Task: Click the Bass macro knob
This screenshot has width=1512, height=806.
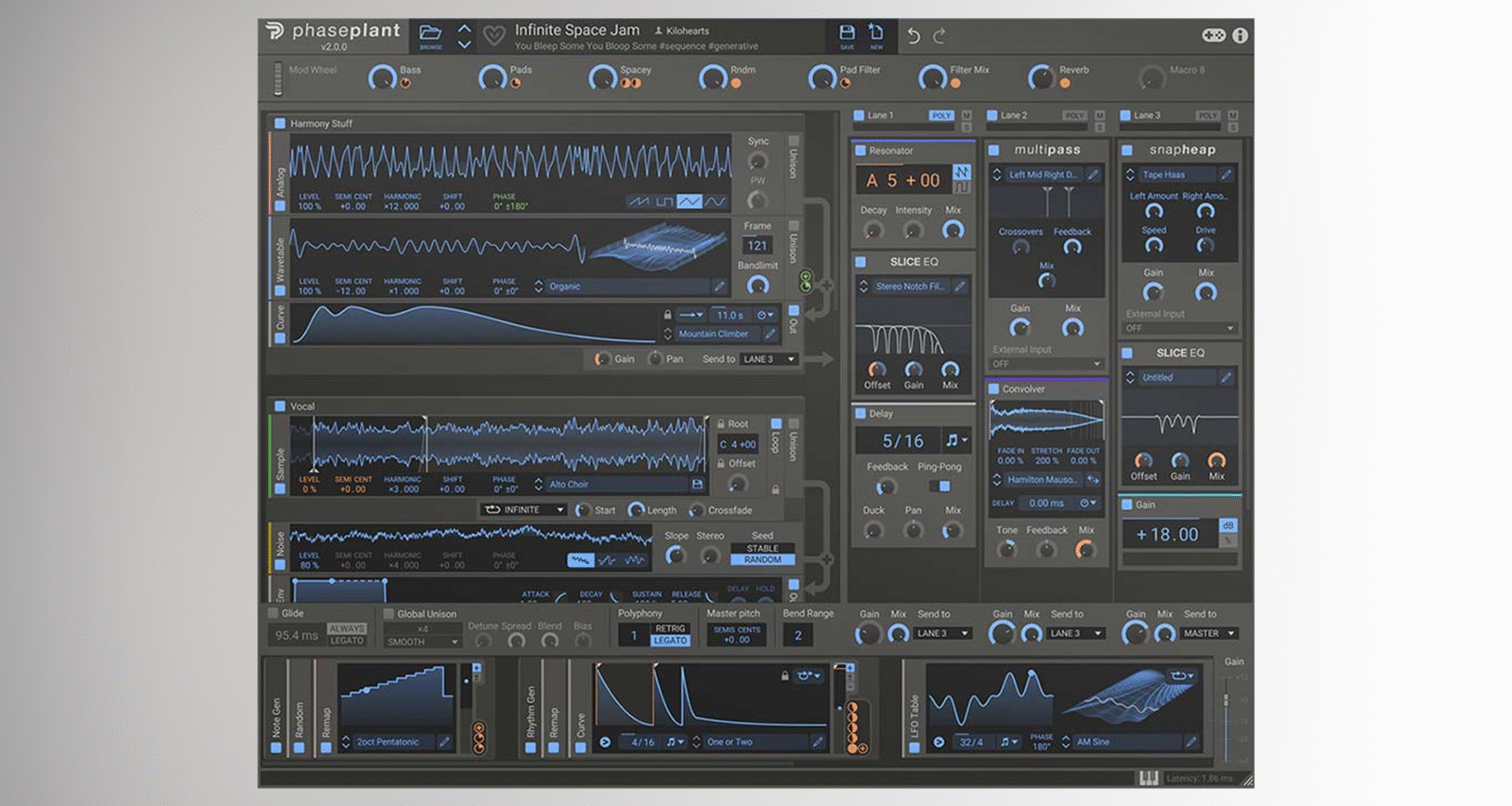Action: click(x=383, y=77)
